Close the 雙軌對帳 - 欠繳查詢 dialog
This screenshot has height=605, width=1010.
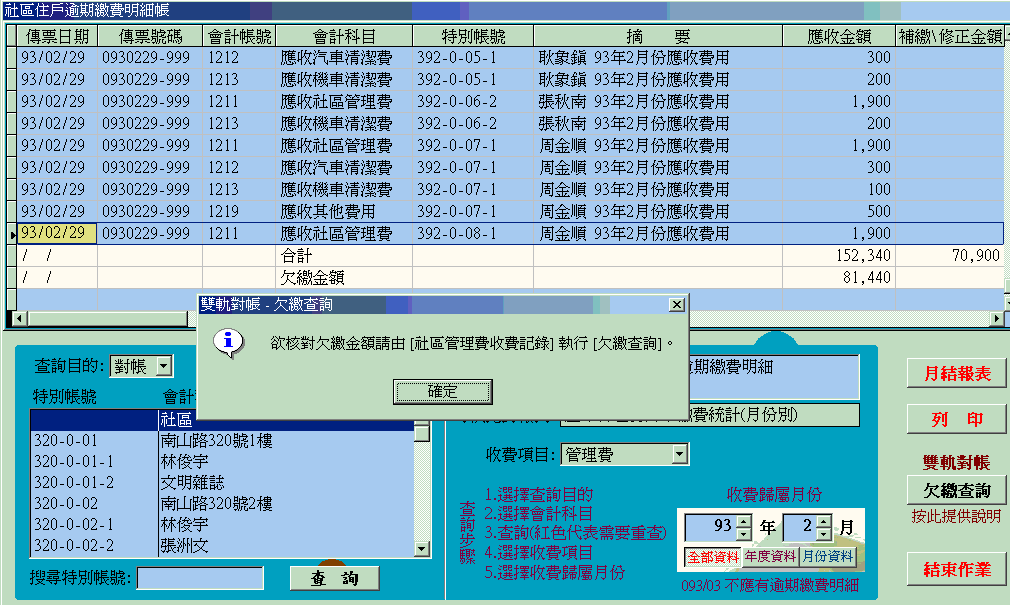(x=676, y=304)
